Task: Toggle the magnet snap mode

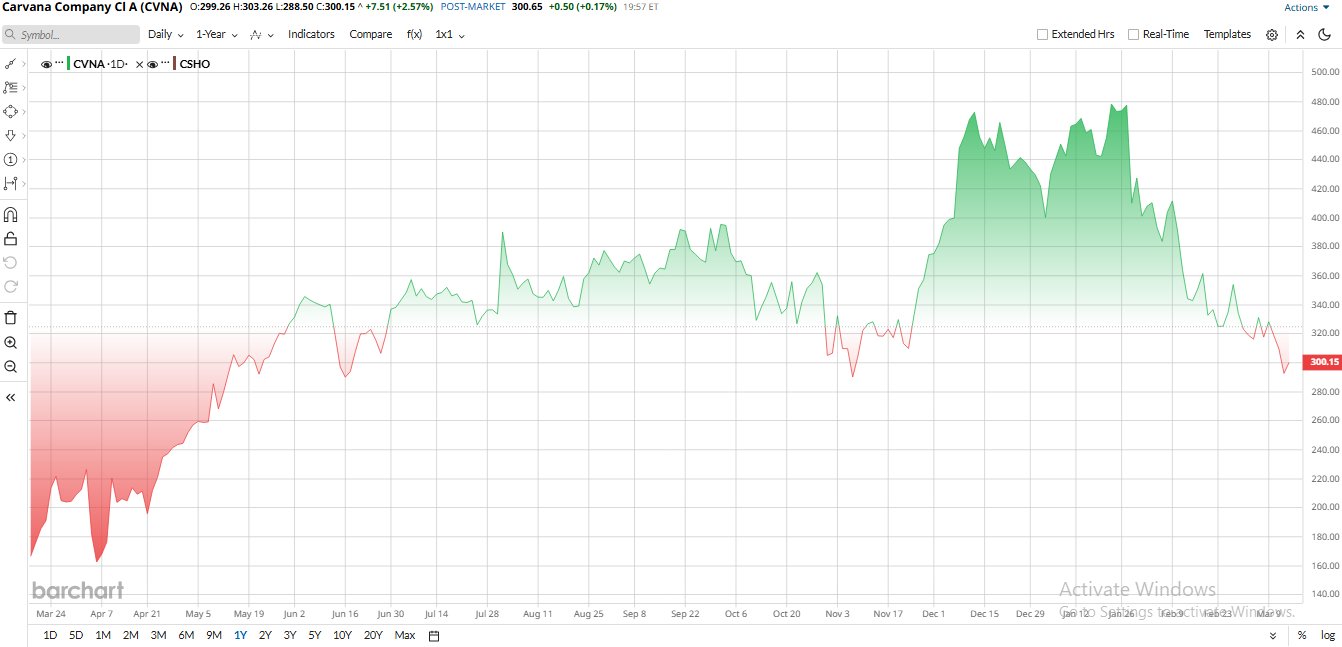Action: click(x=11, y=214)
